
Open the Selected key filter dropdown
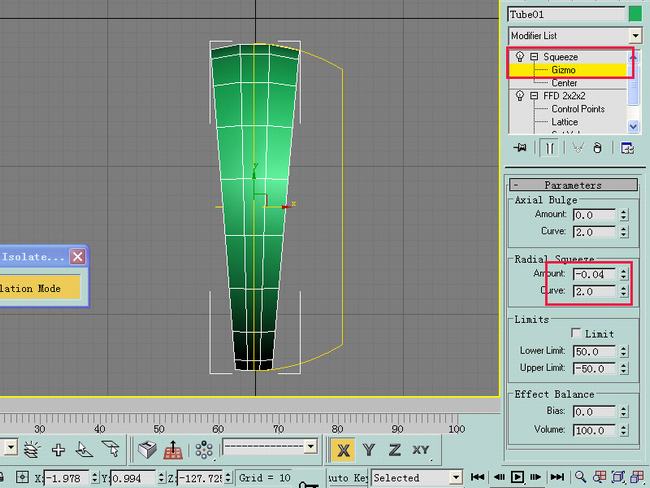pyautogui.click(x=456, y=478)
